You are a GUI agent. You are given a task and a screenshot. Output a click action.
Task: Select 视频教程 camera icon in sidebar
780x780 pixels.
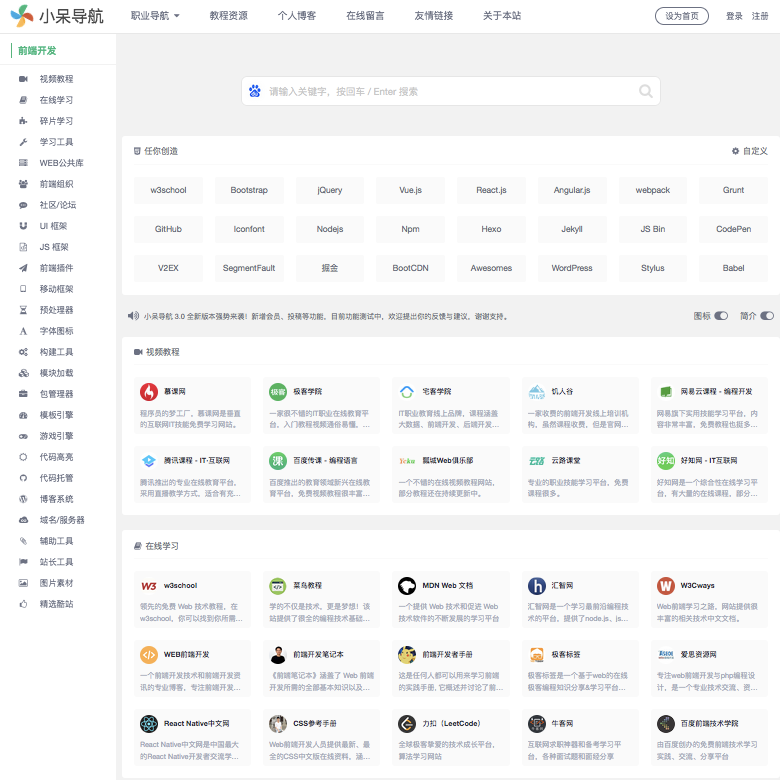click(23, 79)
